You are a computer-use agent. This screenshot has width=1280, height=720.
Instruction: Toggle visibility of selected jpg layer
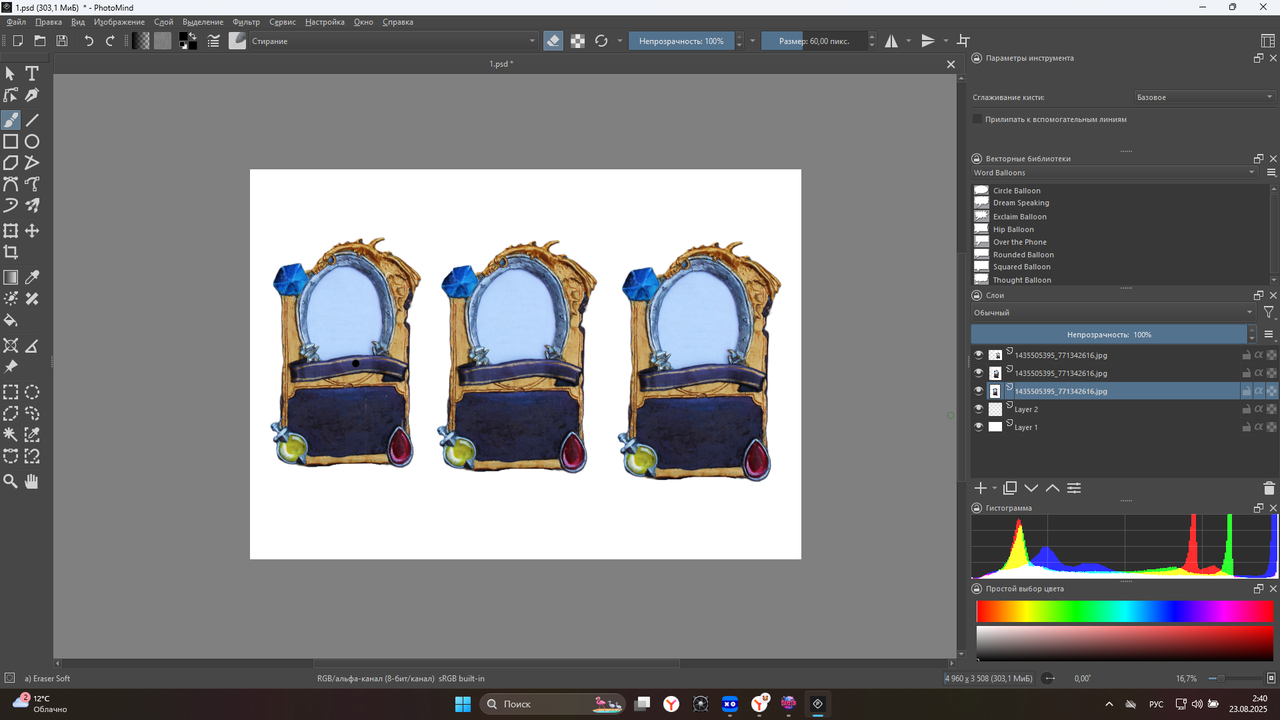point(979,391)
